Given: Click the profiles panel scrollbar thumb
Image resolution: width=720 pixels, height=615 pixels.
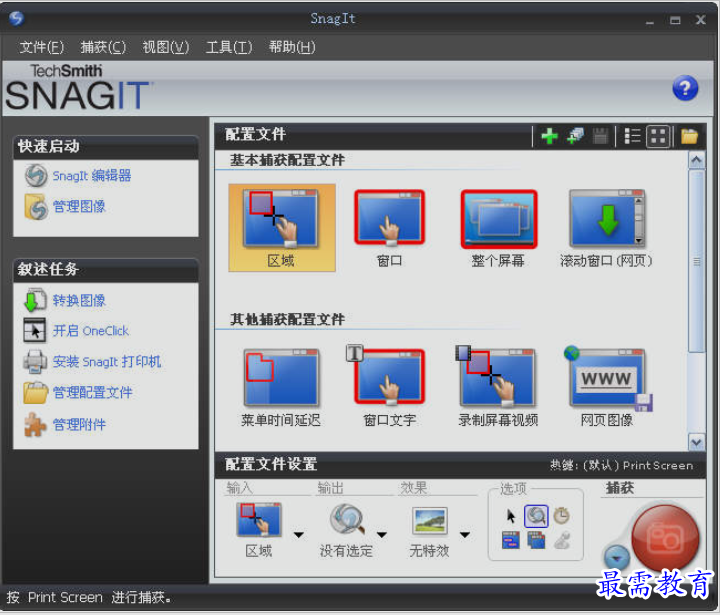Looking at the screenshot, I should pyautogui.click(x=697, y=262).
